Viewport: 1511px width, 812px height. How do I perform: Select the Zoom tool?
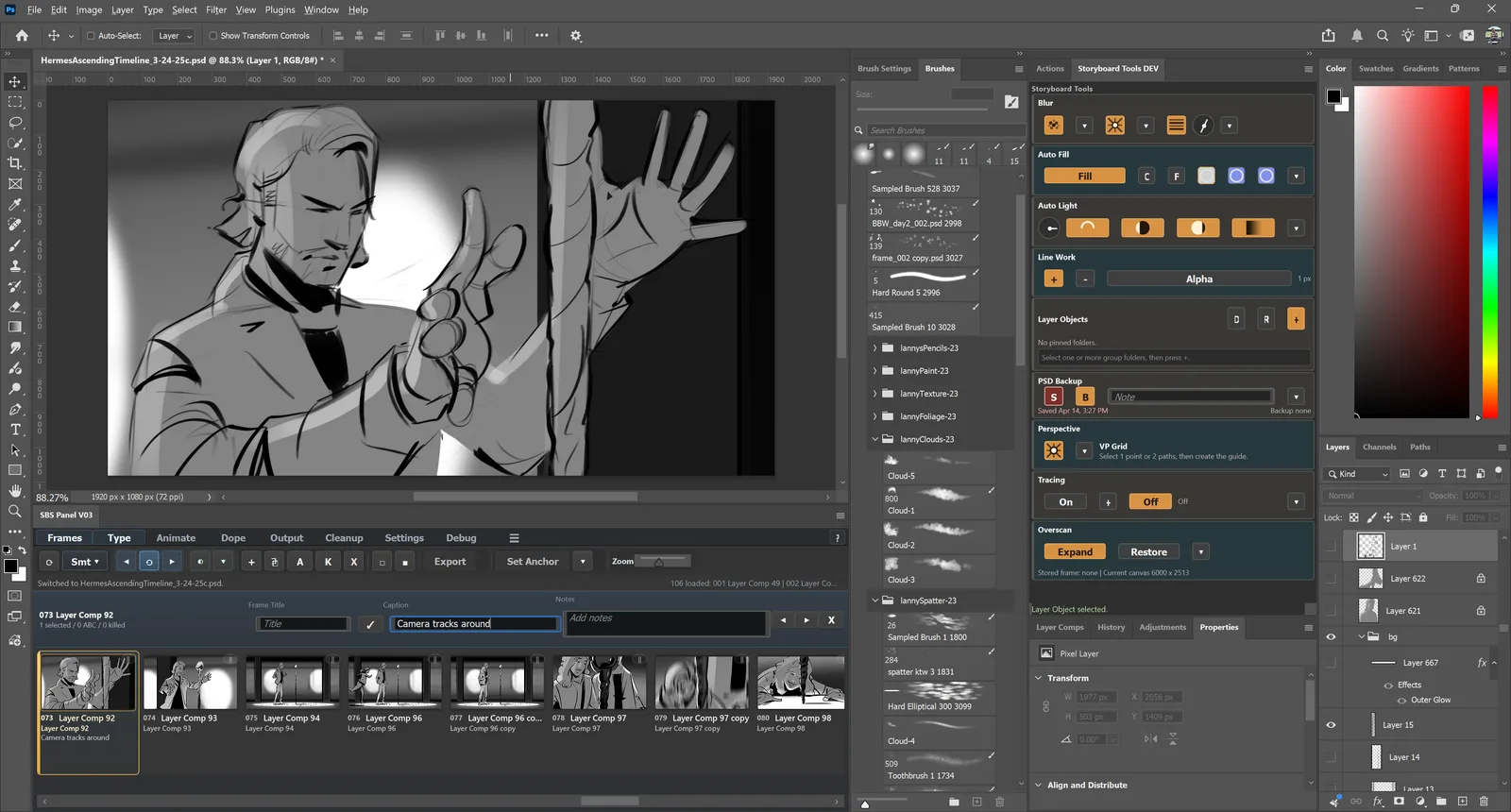15,511
